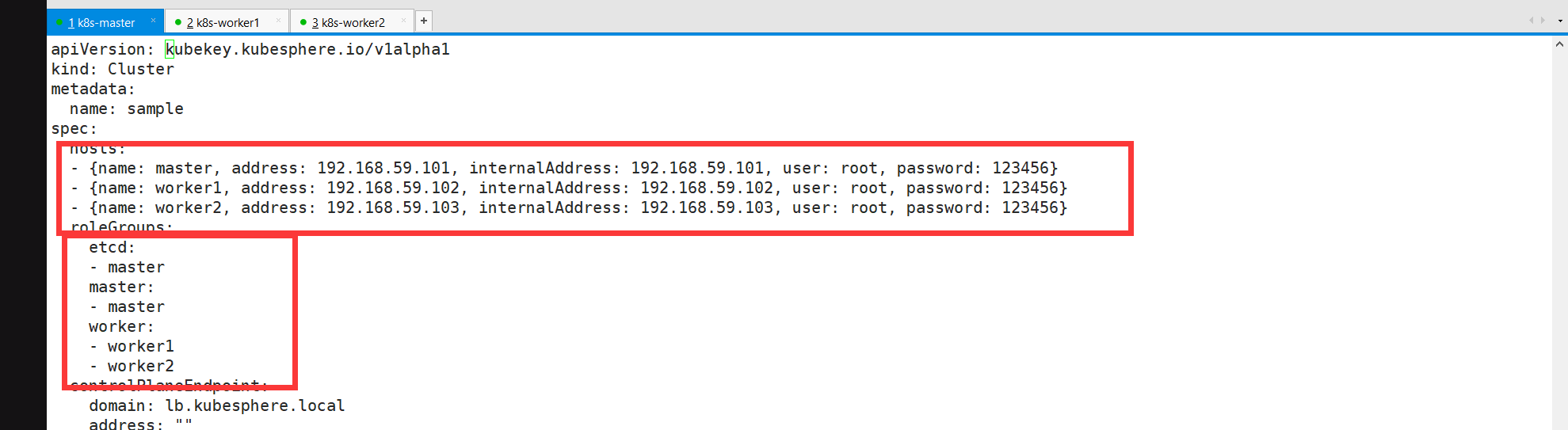
Task: Click the 'name: sample' metadata line
Action: [127, 108]
